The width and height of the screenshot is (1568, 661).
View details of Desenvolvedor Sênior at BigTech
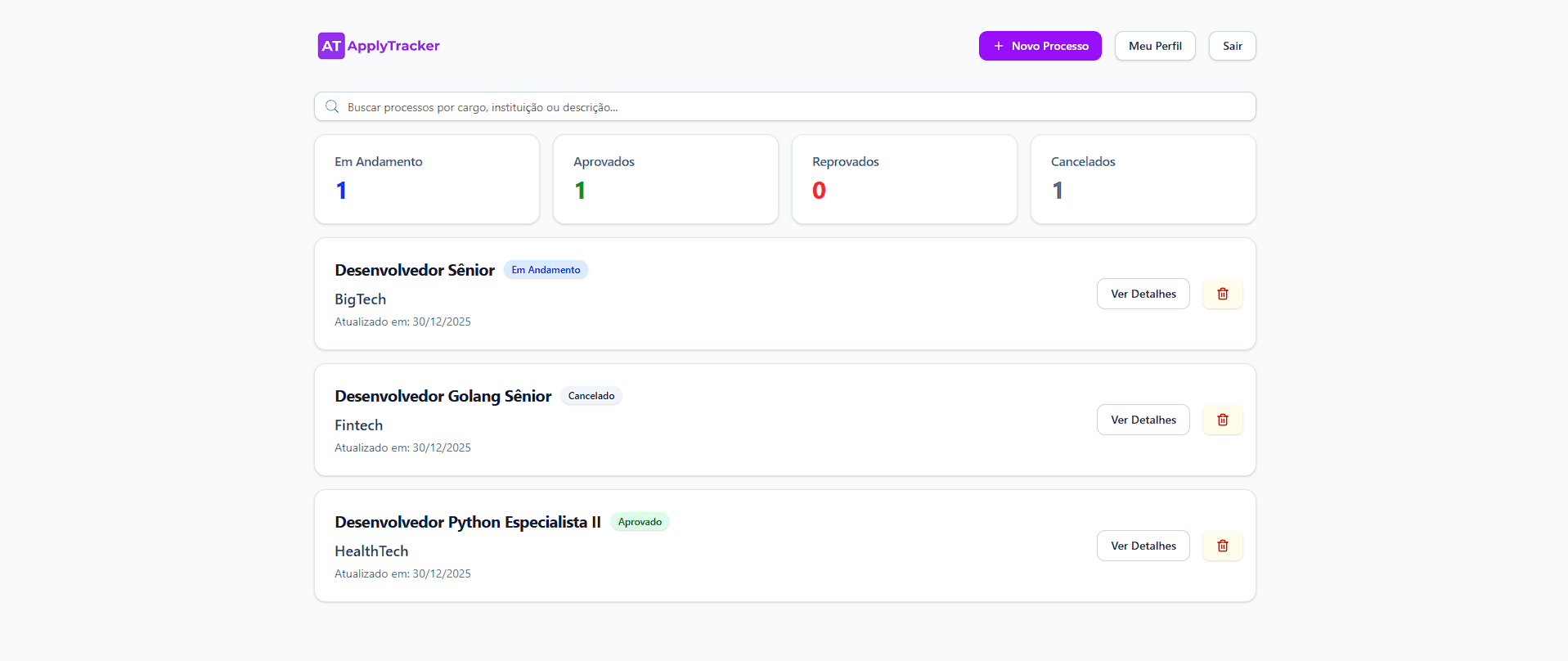[x=1143, y=294]
